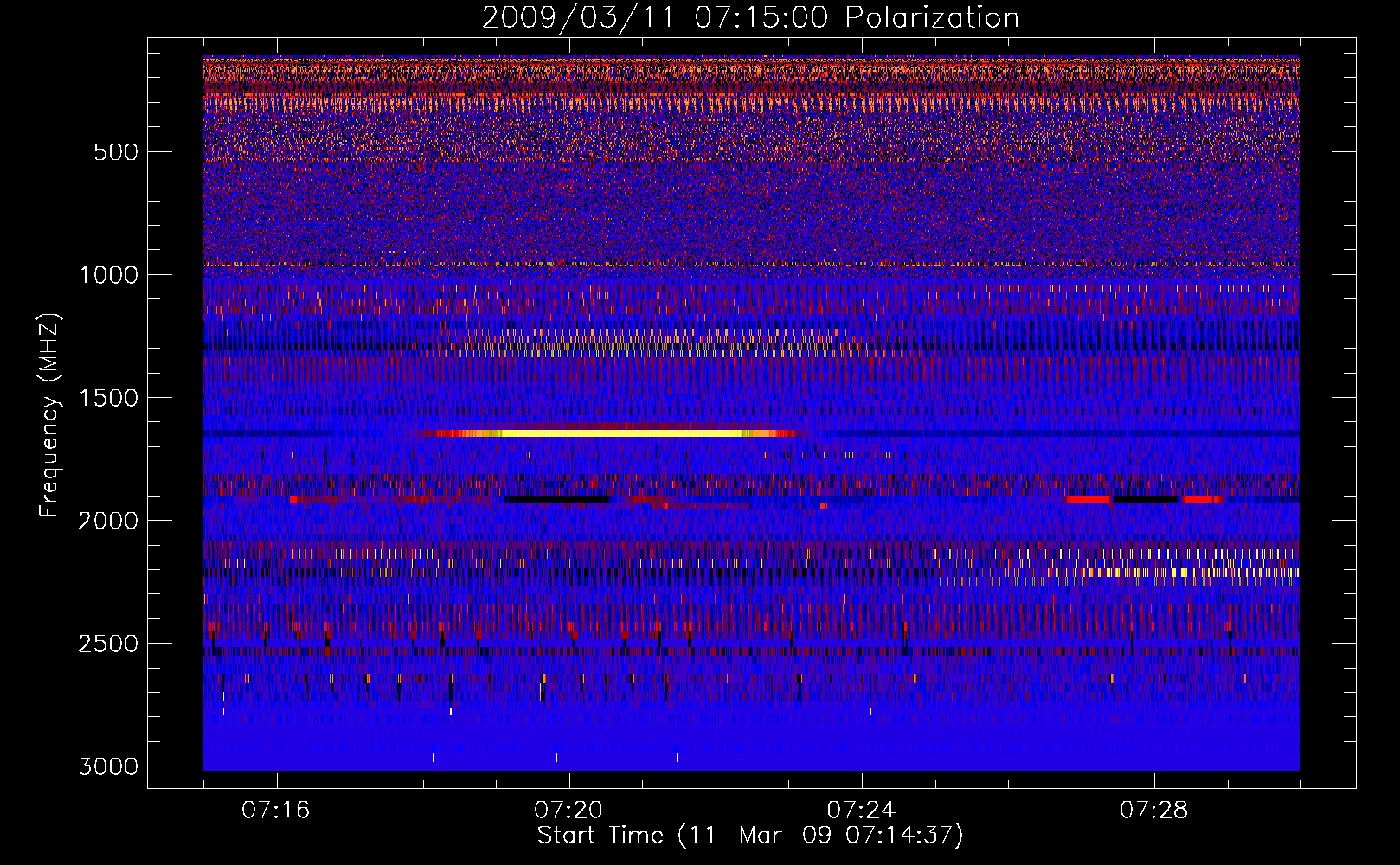Click the "Start Time (11-Mar-09 07:14:37)" label
The height and width of the screenshot is (865, 1400).
point(750,836)
